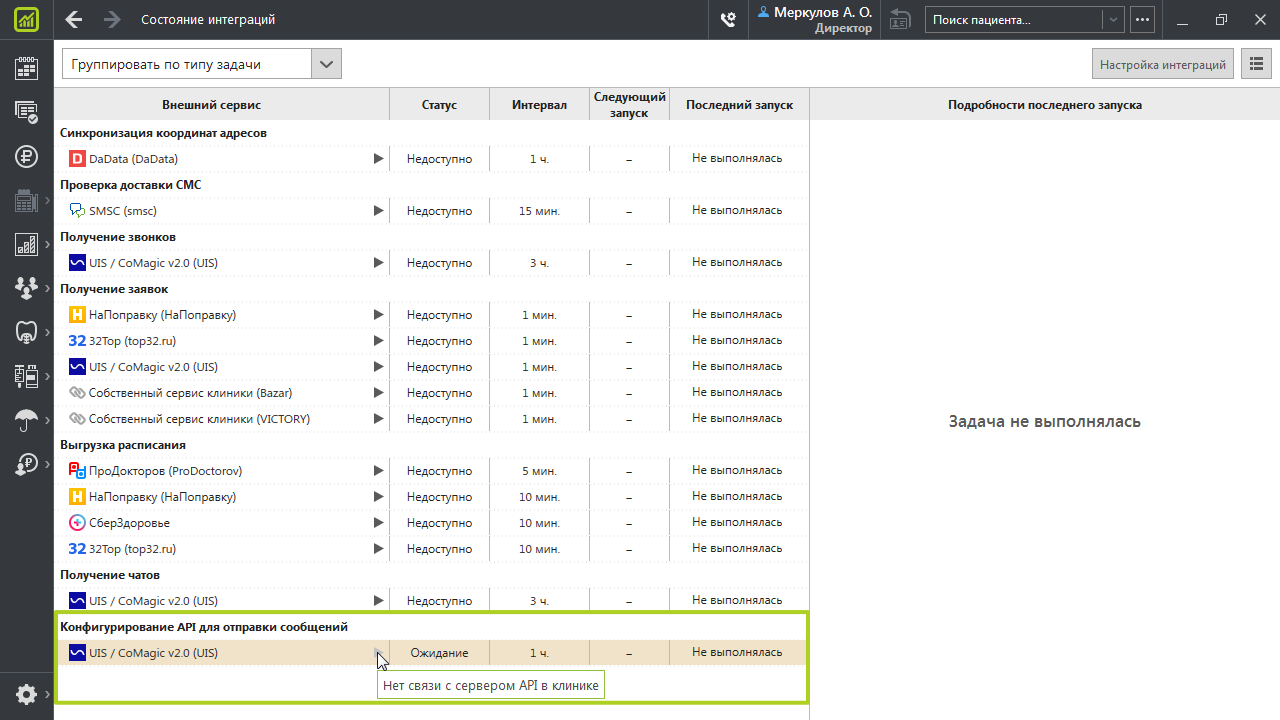Sort by the Статус column header
Image resolution: width=1280 pixels, height=720 pixels.
tap(439, 105)
